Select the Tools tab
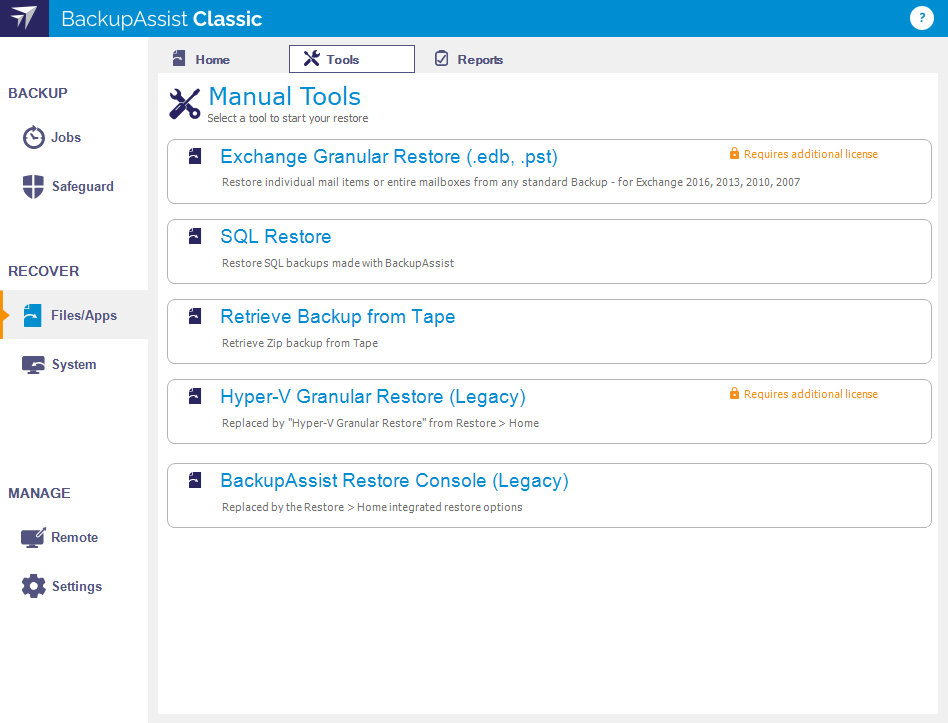This screenshot has height=723, width=948. (352, 59)
